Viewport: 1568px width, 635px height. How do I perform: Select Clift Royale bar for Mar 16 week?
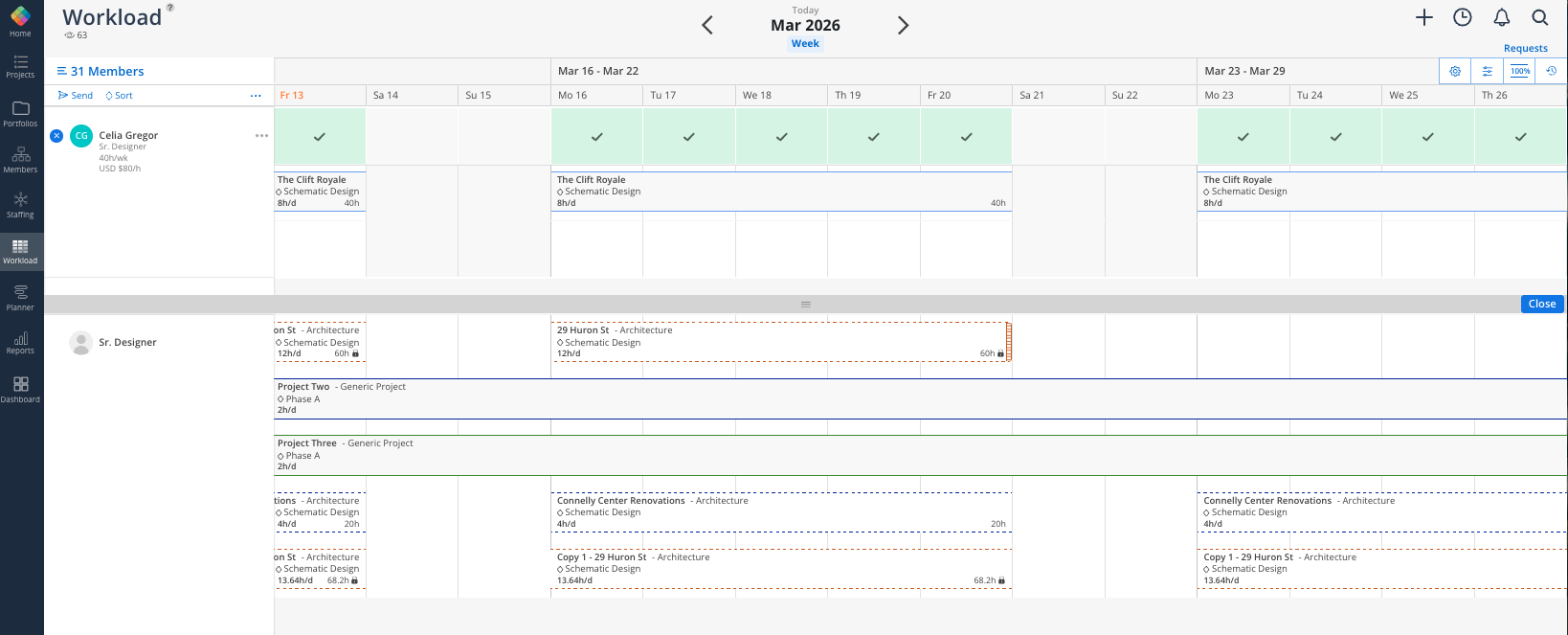[x=781, y=192]
